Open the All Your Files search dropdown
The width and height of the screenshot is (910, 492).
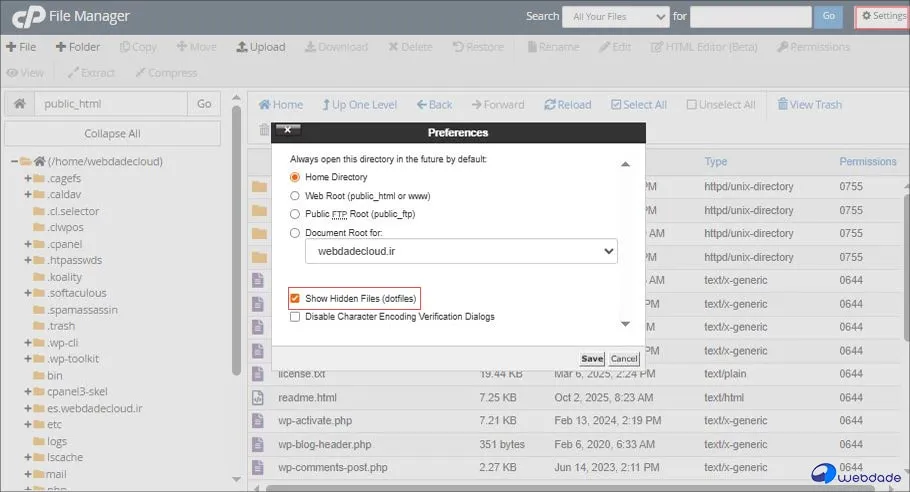pyautogui.click(x=615, y=17)
